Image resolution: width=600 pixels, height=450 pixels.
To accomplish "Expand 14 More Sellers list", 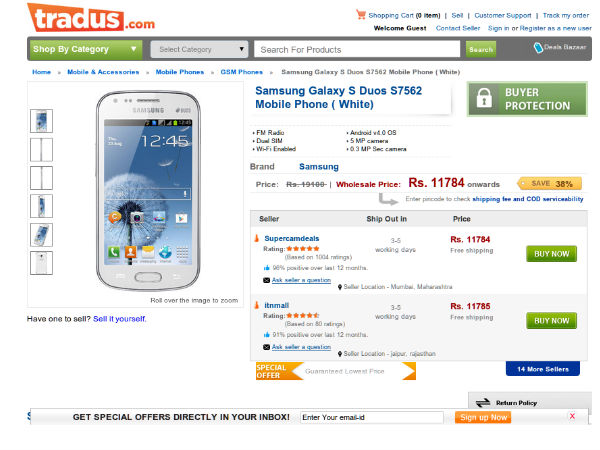I will (x=542, y=369).
